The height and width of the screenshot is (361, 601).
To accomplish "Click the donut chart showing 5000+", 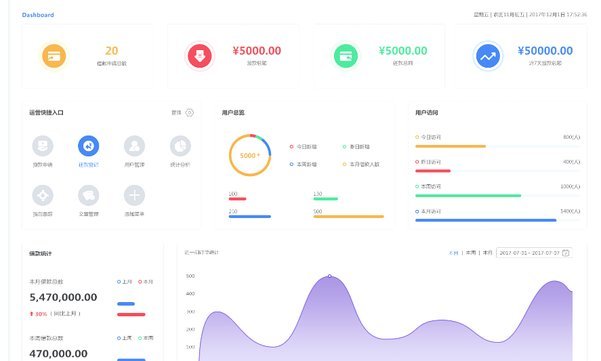I will (x=250, y=155).
